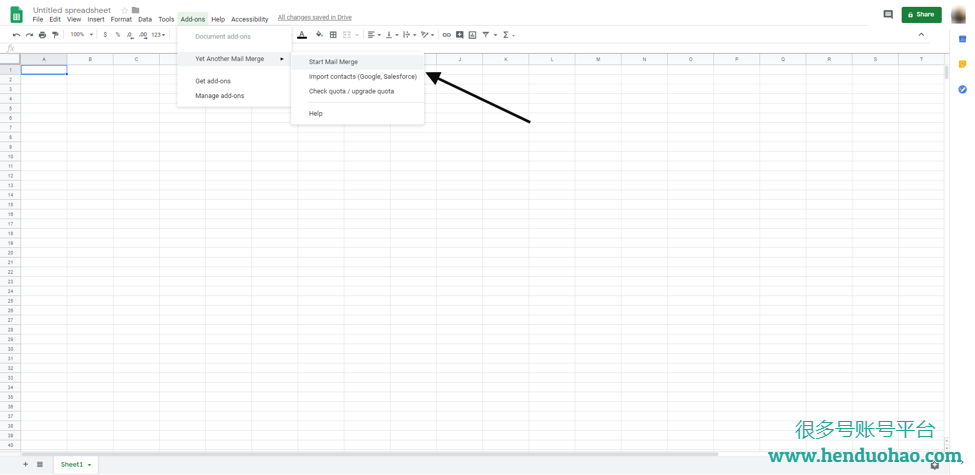Click All changes saved in Drive link

[x=315, y=17]
